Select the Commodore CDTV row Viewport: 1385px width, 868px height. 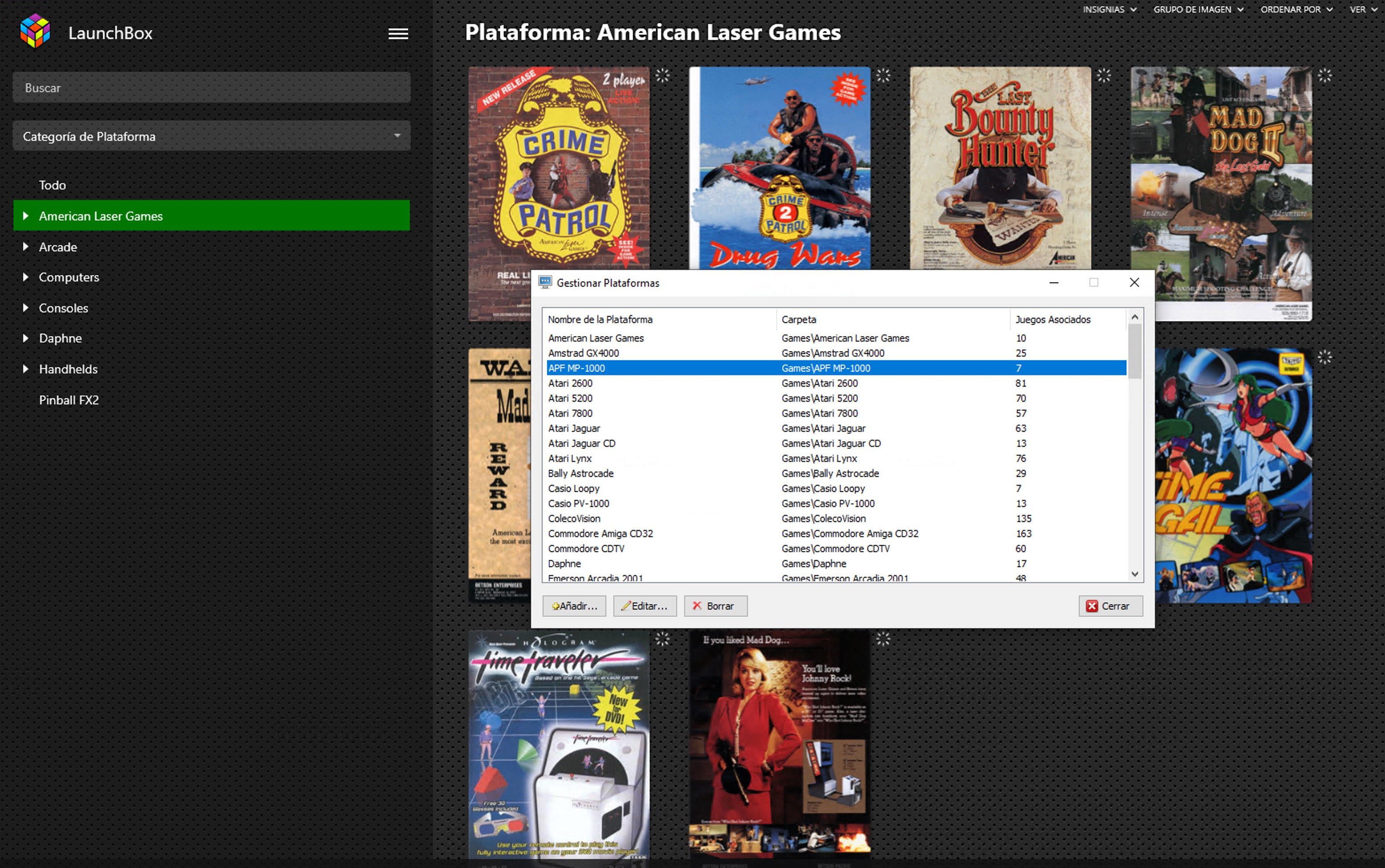836,548
